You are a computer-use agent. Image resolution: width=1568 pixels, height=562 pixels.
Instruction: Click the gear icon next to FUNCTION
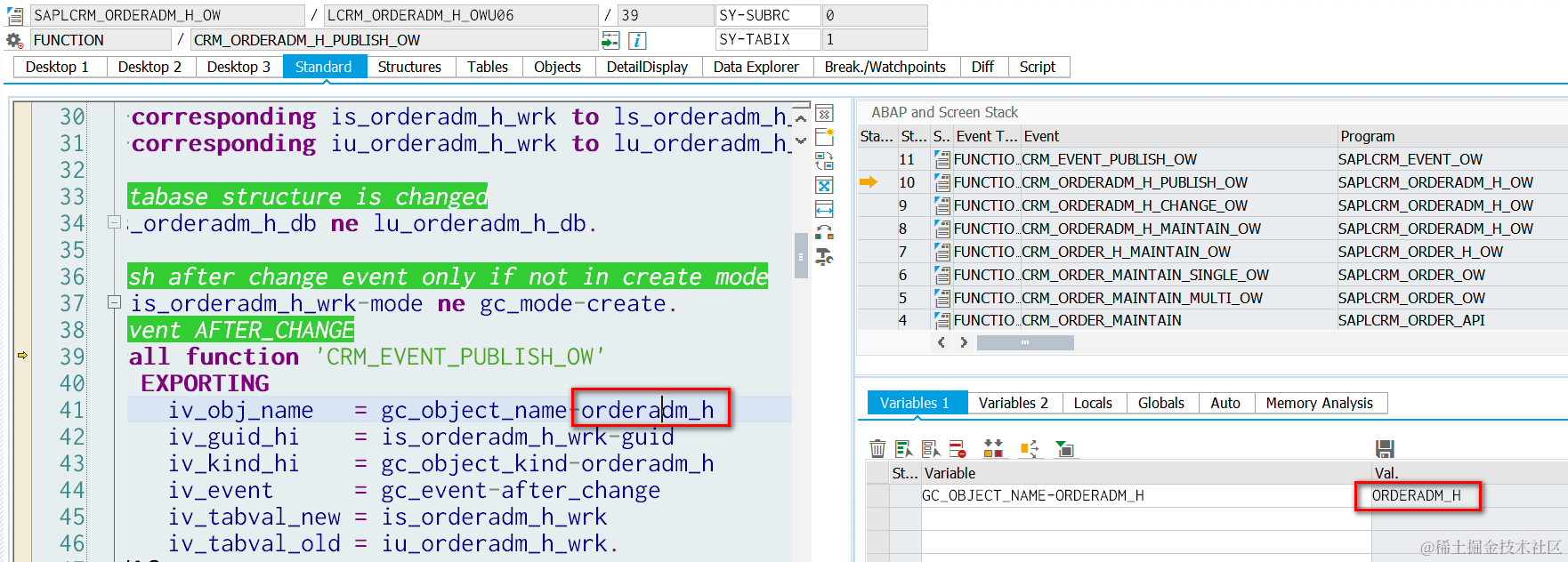tap(14, 40)
